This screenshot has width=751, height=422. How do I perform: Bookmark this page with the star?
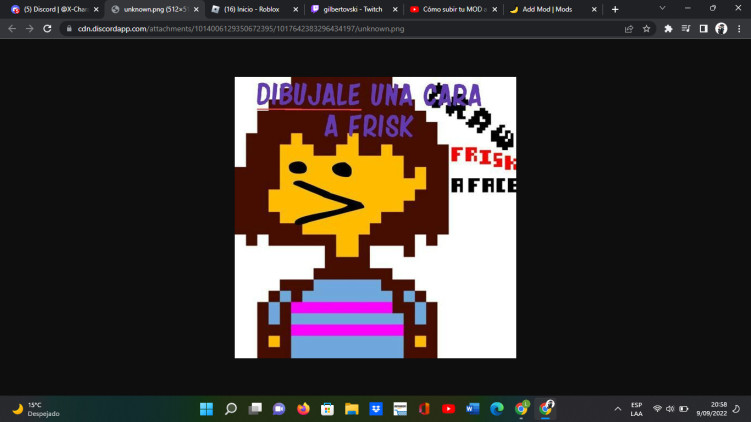(x=647, y=29)
